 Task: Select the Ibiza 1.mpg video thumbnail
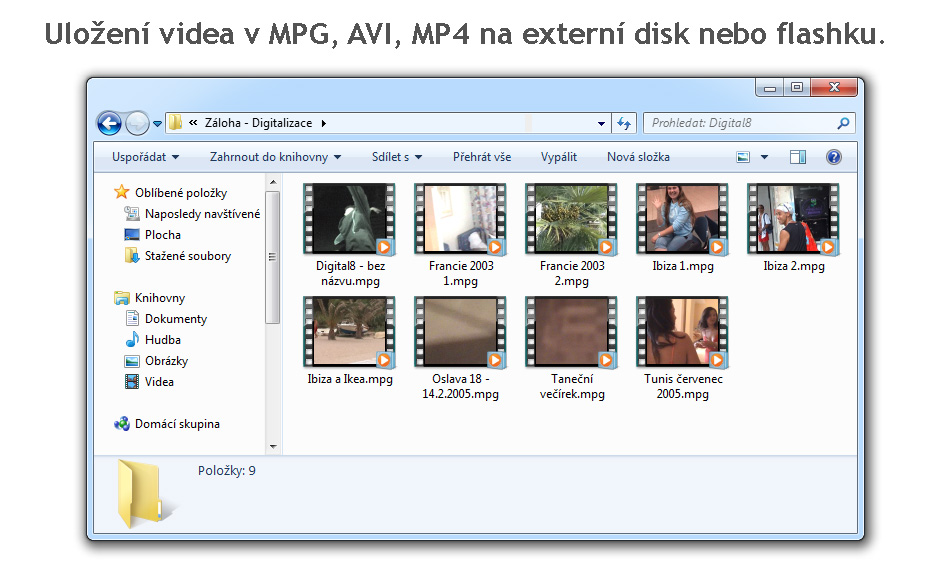[681, 219]
